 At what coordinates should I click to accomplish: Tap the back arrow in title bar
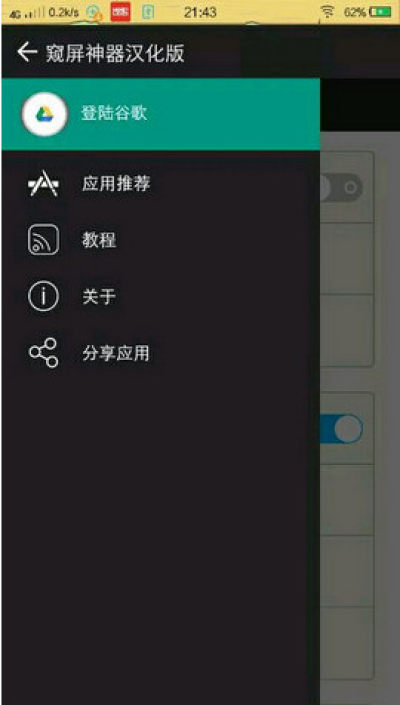pyautogui.click(x=27, y=53)
